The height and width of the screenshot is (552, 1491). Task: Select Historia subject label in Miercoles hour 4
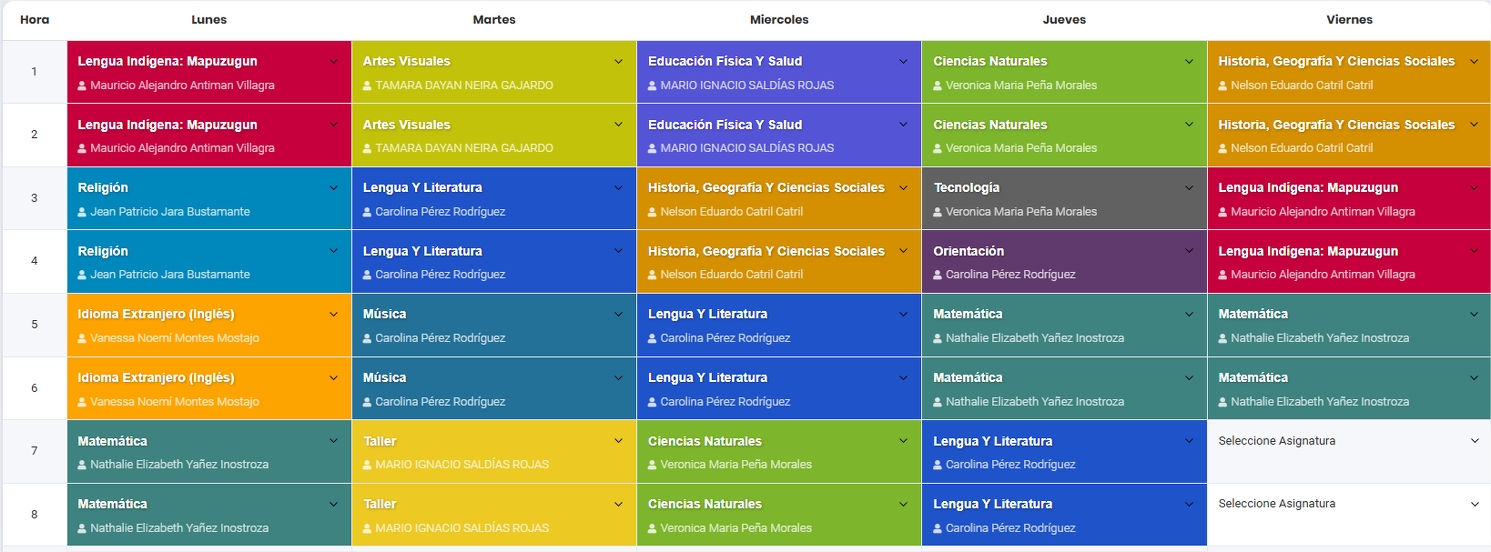[766, 251]
